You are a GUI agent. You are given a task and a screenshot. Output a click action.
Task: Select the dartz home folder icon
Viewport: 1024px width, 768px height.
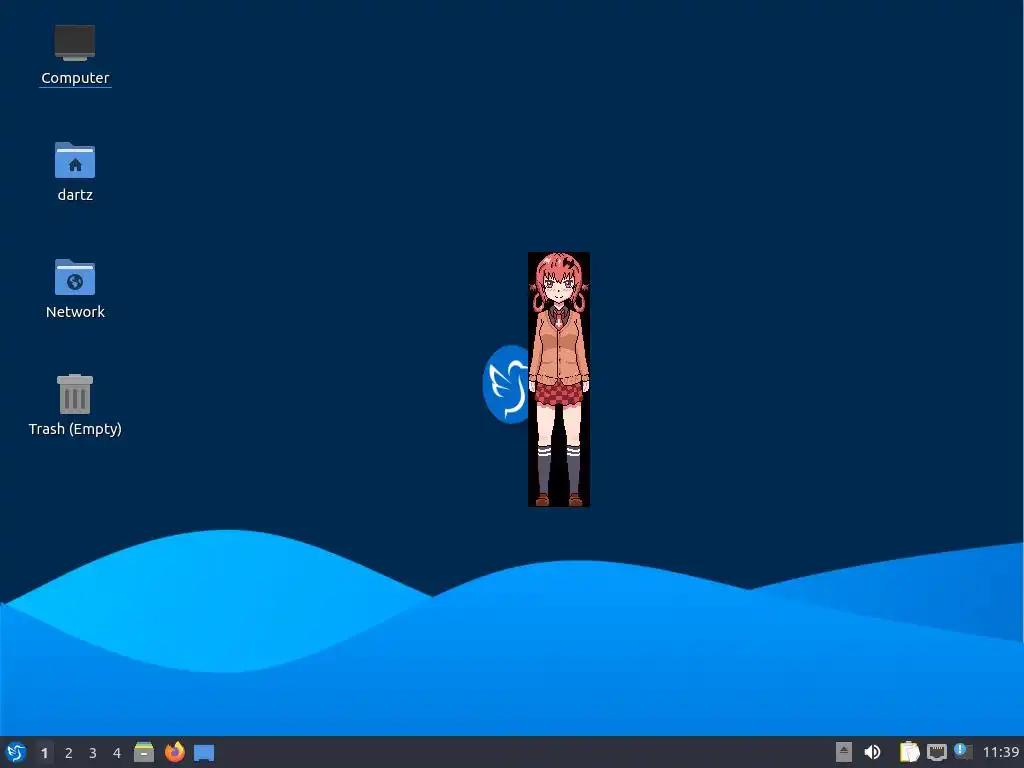(x=75, y=160)
